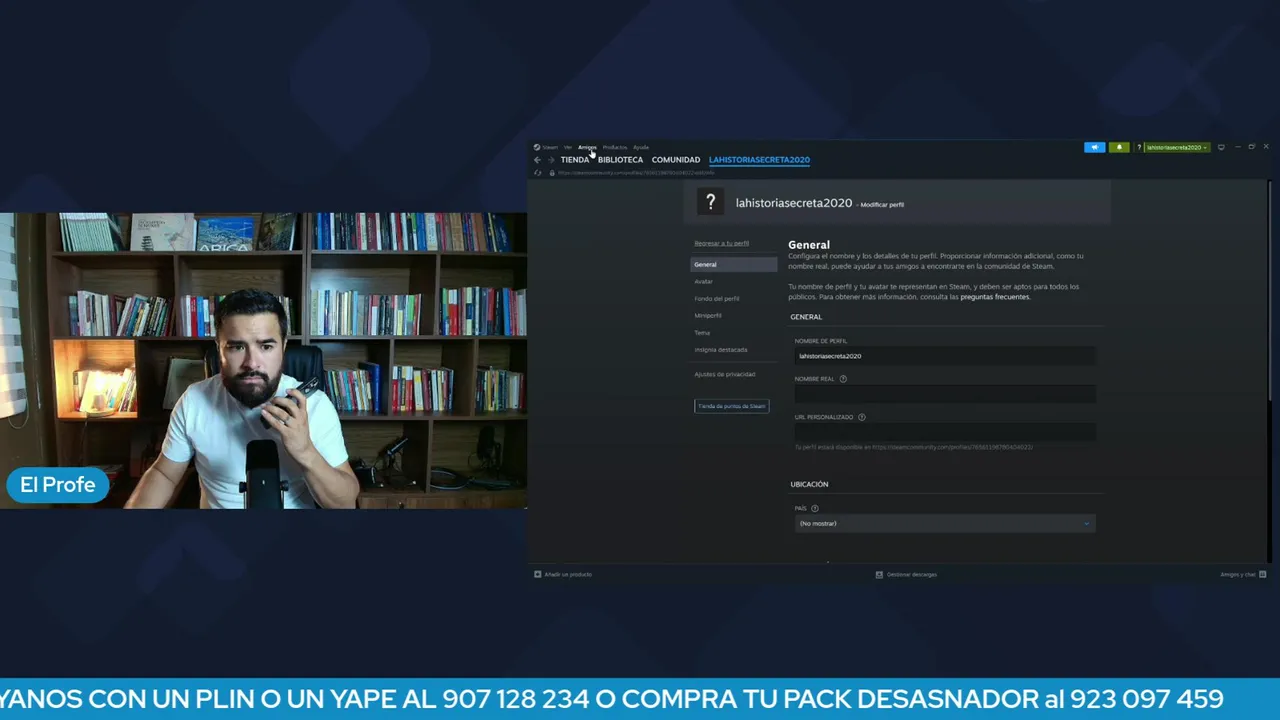Open the Miniperfil section
The height and width of the screenshot is (720, 1280).
click(708, 315)
